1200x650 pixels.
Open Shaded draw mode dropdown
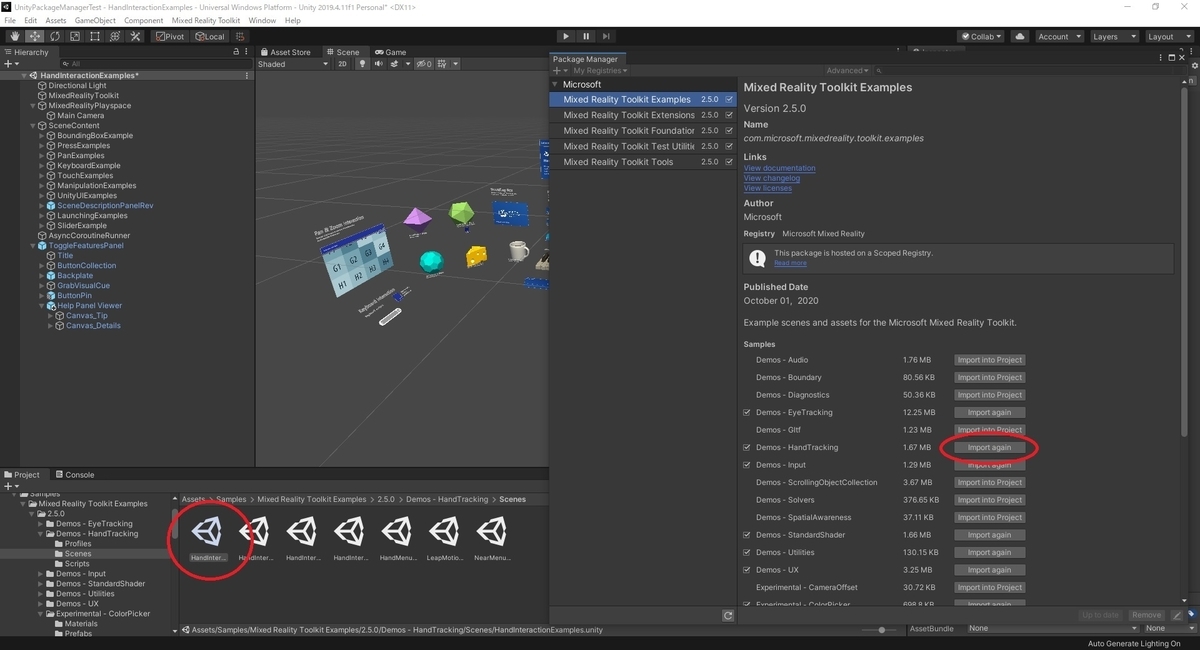[292, 64]
